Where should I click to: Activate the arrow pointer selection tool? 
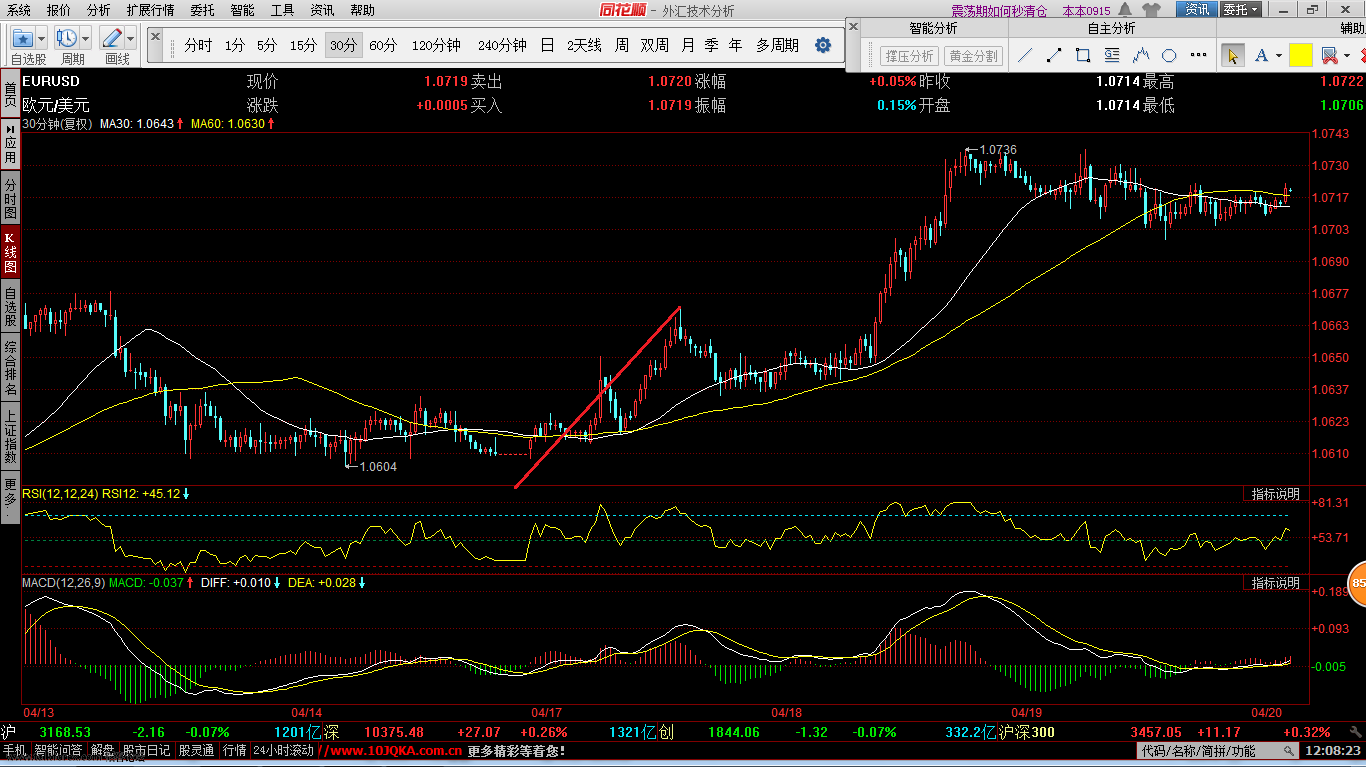pos(1232,56)
